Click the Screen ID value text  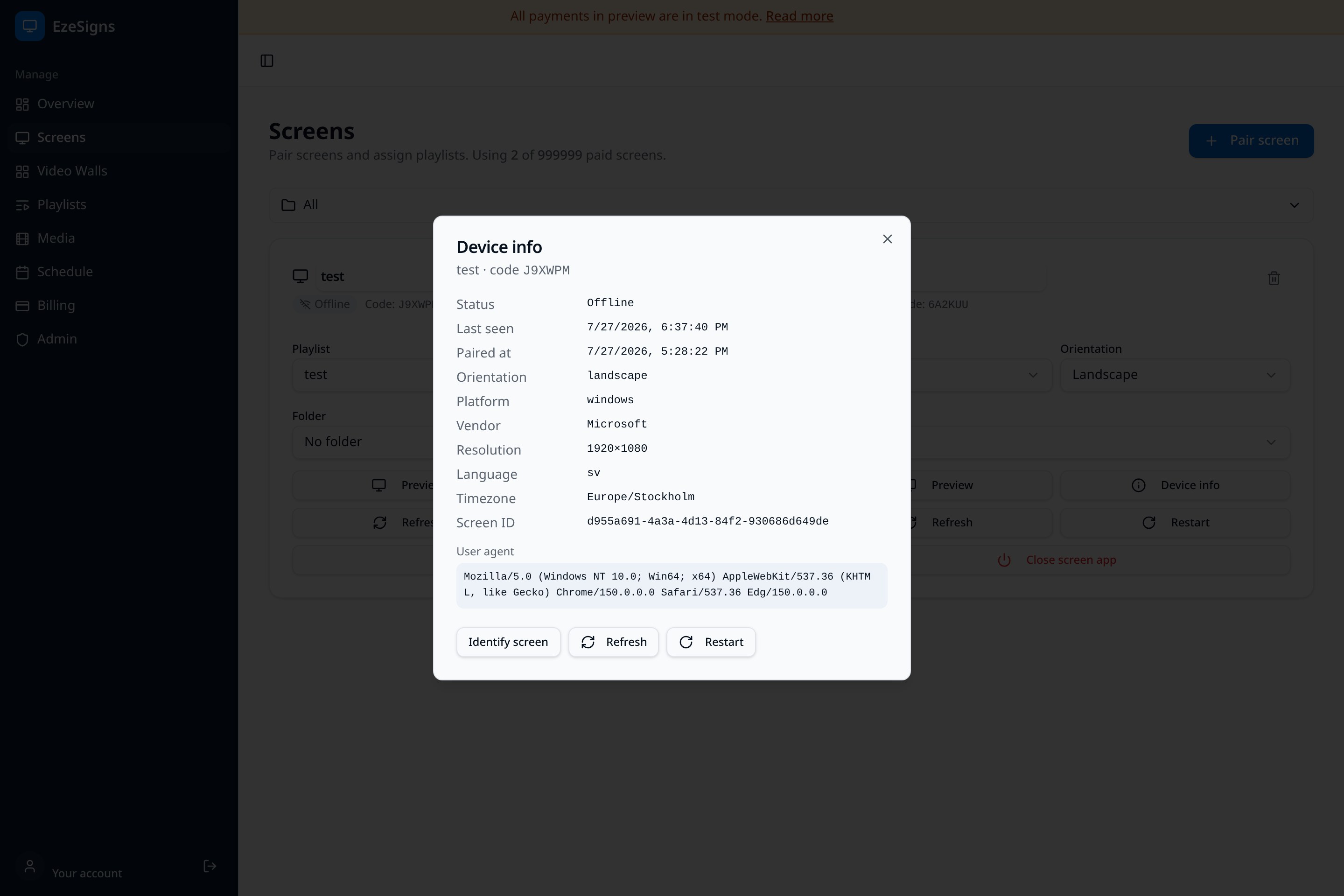pos(707,521)
